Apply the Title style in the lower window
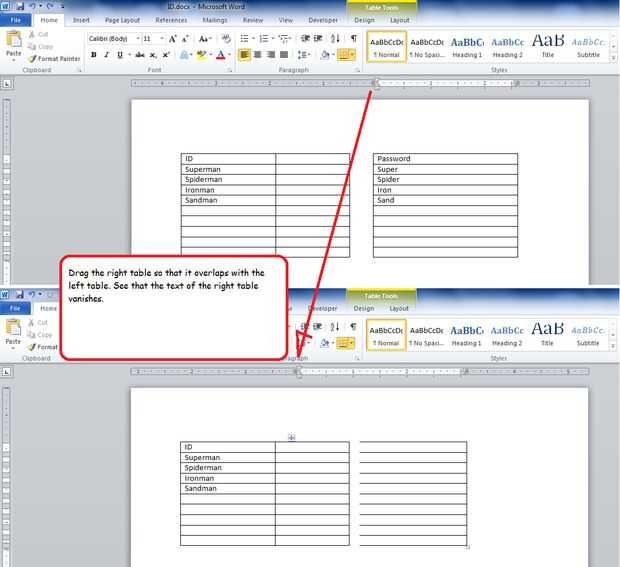This screenshot has height=567, width=620. click(548, 335)
